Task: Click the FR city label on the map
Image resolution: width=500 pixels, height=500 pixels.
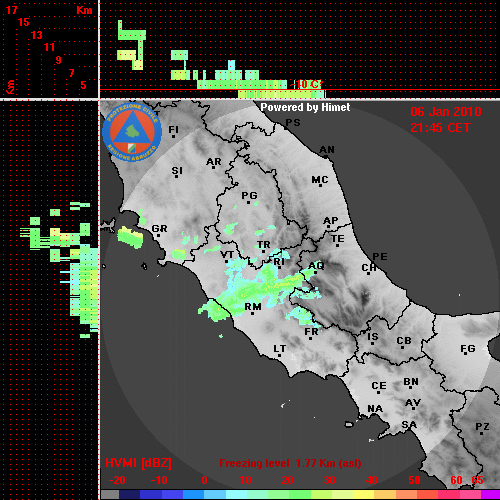Action: point(311,332)
